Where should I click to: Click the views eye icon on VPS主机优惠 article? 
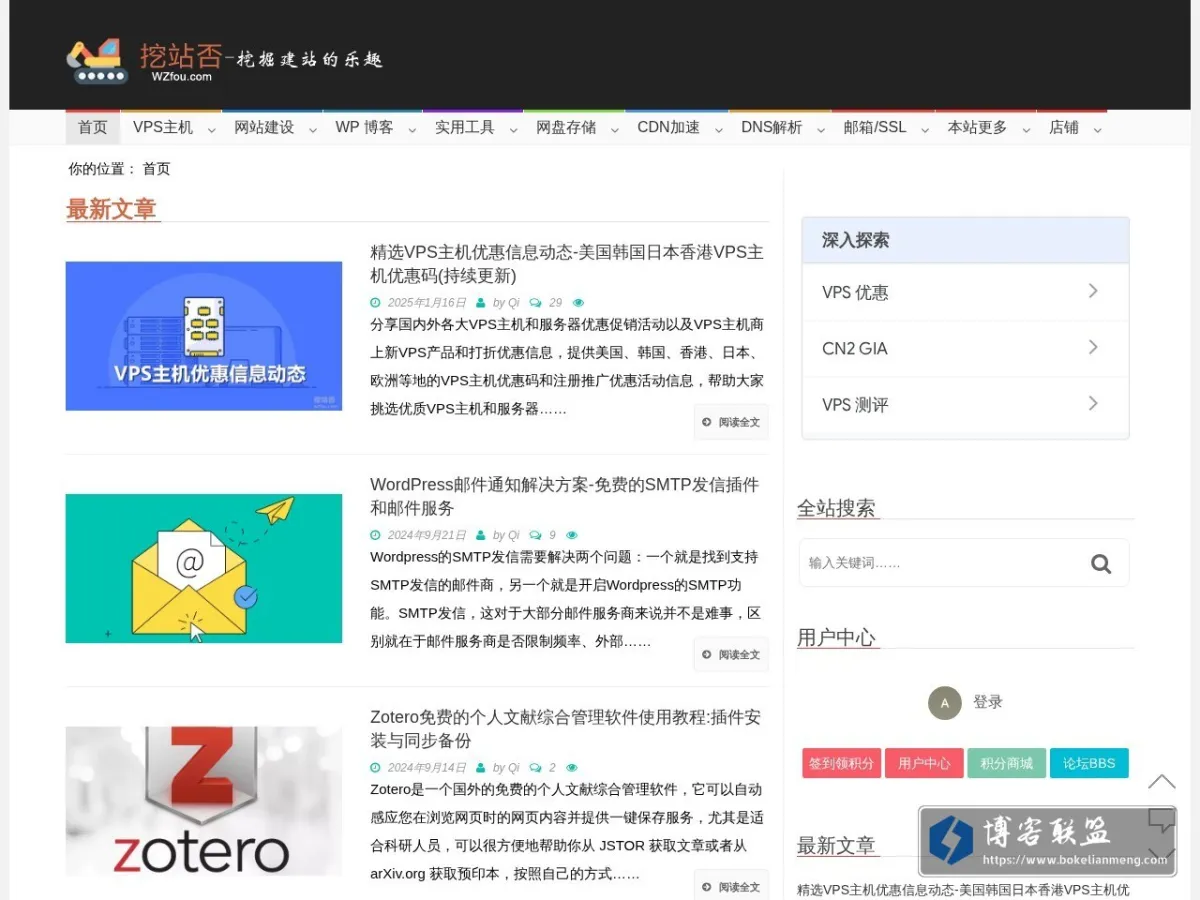(578, 303)
